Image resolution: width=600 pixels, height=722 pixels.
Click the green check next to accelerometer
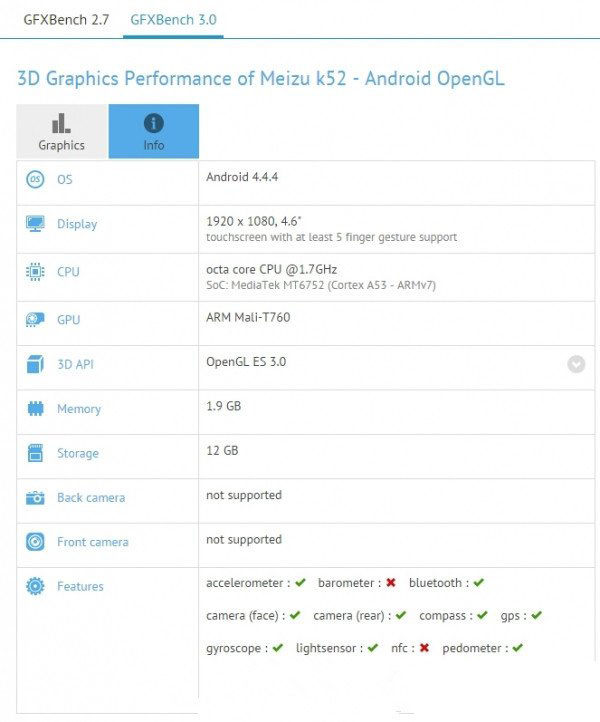pos(300,583)
